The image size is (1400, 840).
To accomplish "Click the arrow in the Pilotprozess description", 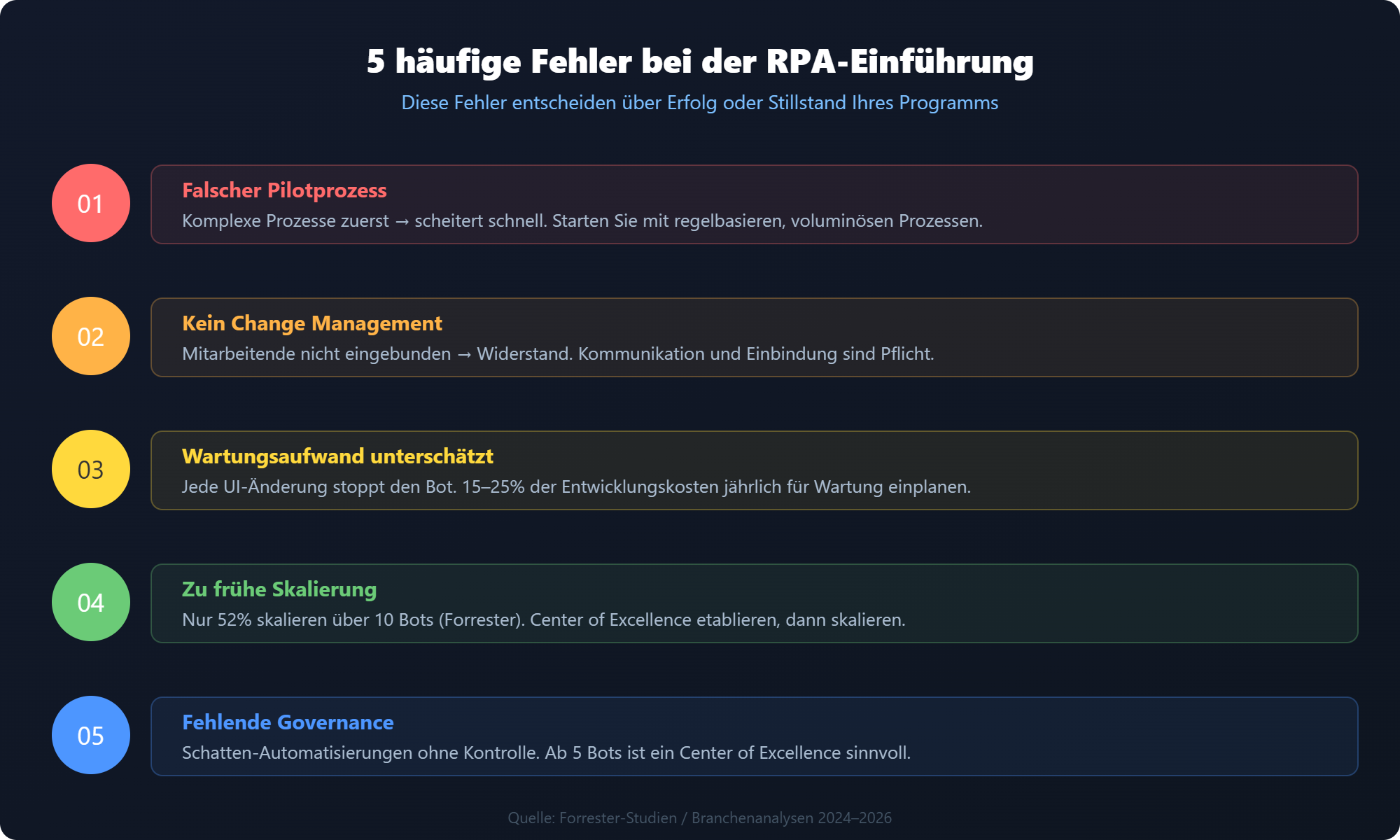I will coord(402,222).
